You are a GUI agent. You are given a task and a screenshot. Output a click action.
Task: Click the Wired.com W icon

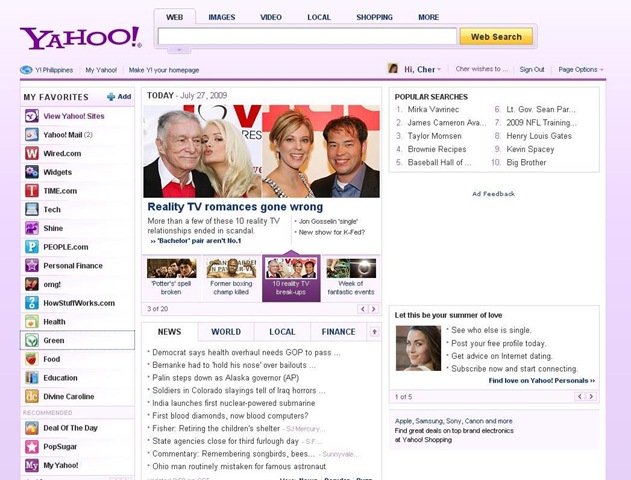click(32, 153)
